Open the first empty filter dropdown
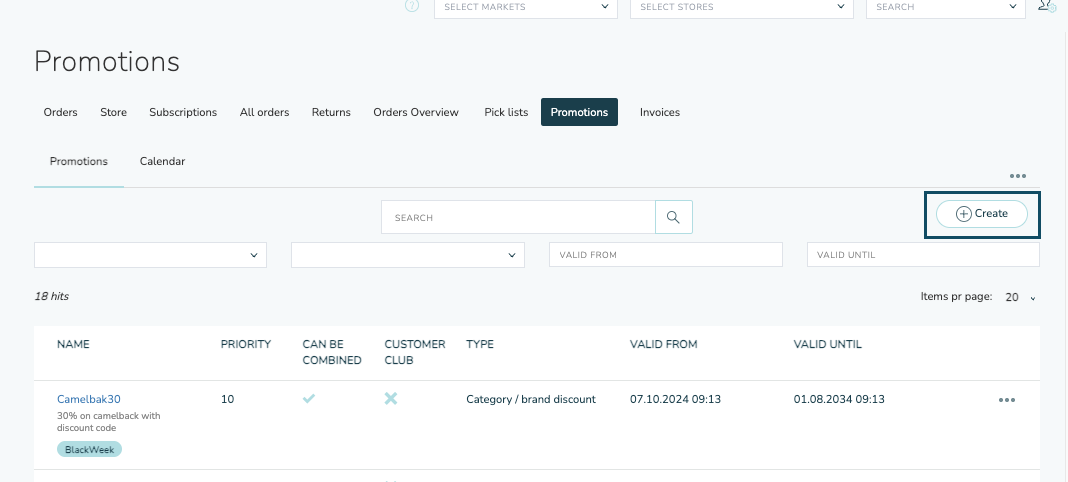This screenshot has width=1068, height=482. [150, 255]
